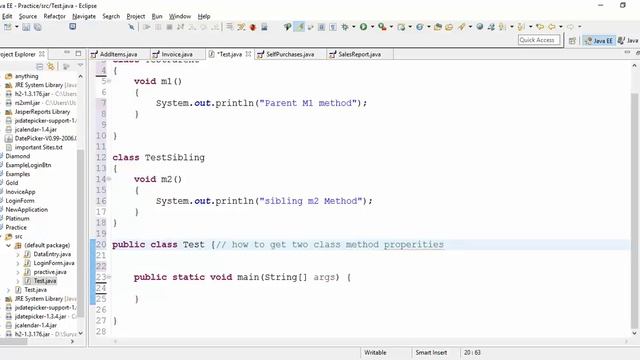
Task: Open the Run configurations dropdown arrow
Action: [x=372, y=27]
